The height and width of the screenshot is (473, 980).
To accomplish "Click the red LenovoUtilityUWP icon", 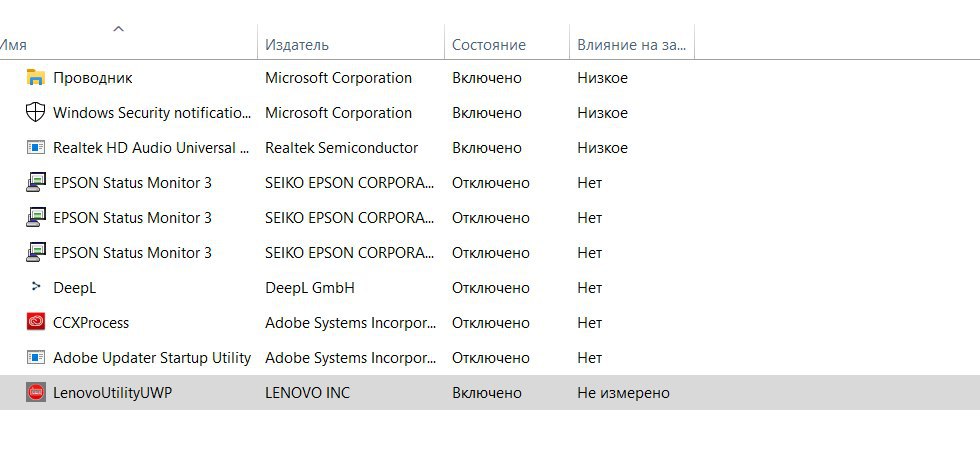I will click(x=36, y=392).
